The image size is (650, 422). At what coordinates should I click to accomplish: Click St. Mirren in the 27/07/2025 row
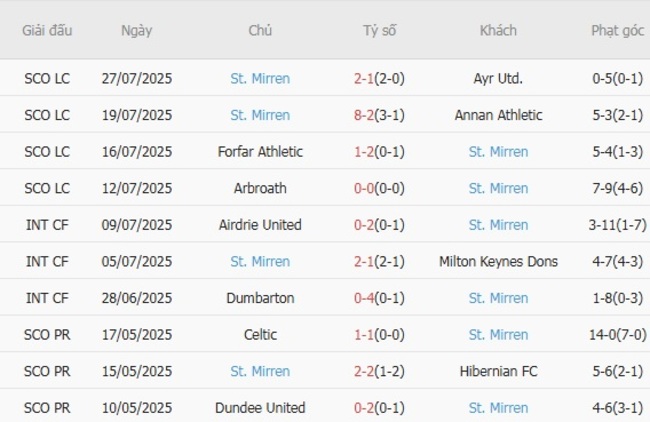point(260,78)
